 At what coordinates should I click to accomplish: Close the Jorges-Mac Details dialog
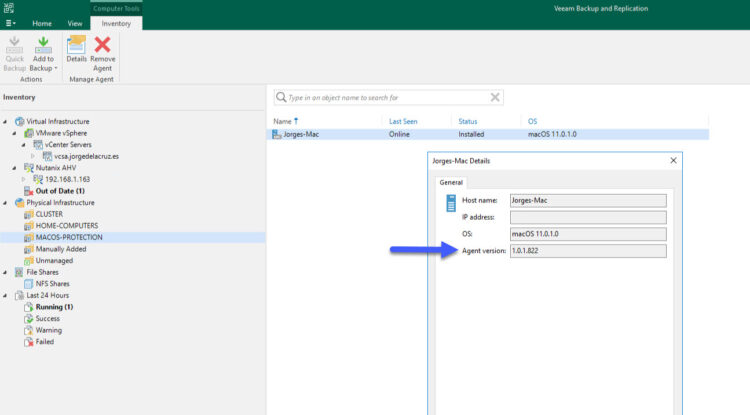(x=673, y=161)
